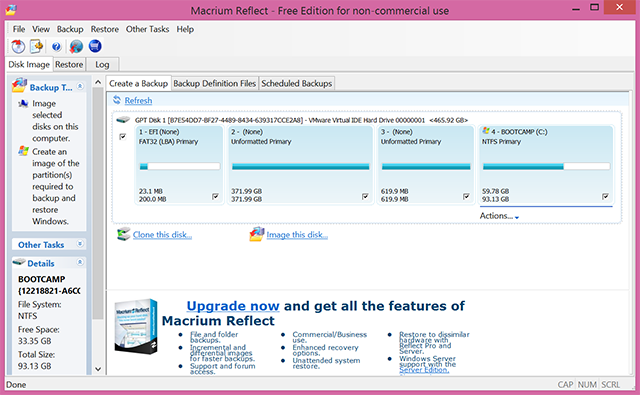Click the GPT Disk 1 description text
This screenshot has width=640, height=395.
tap(301, 120)
